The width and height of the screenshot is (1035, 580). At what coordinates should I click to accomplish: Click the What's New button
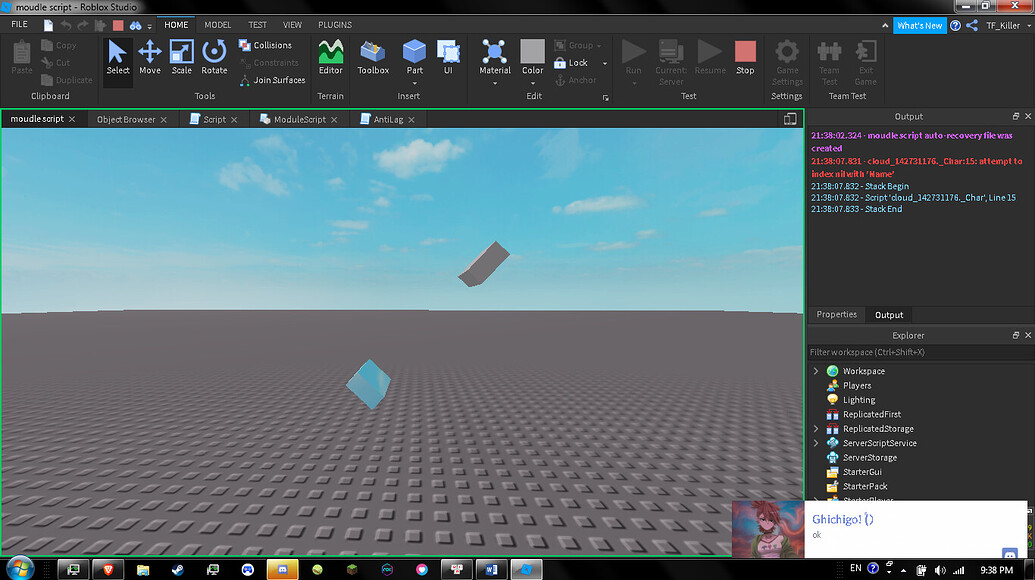919,25
